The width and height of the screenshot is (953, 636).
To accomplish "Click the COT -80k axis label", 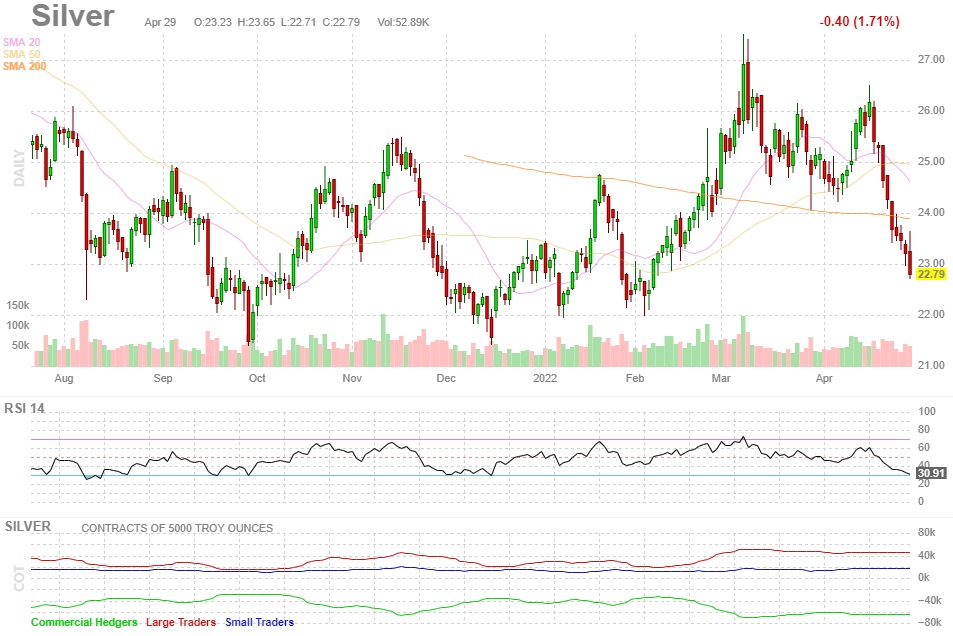I will coord(929,623).
